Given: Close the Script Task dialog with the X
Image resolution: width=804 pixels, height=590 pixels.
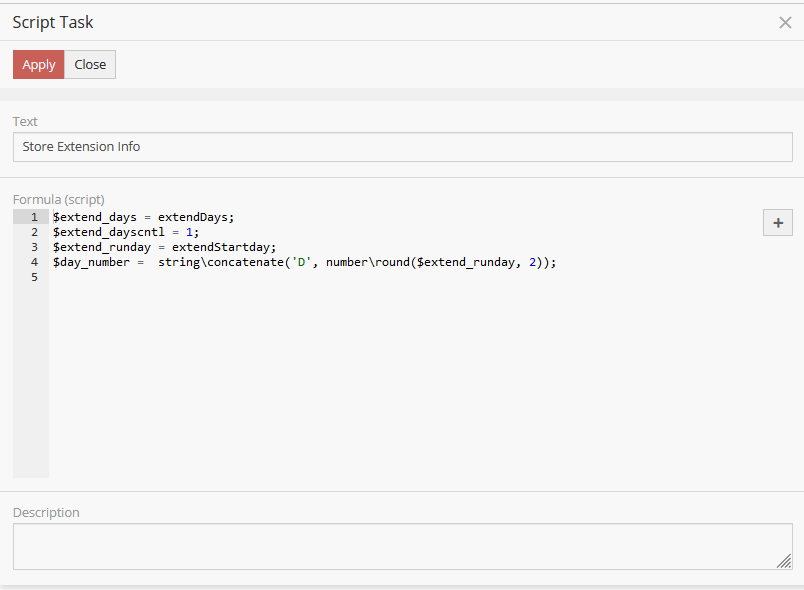Looking at the screenshot, I should point(785,22).
